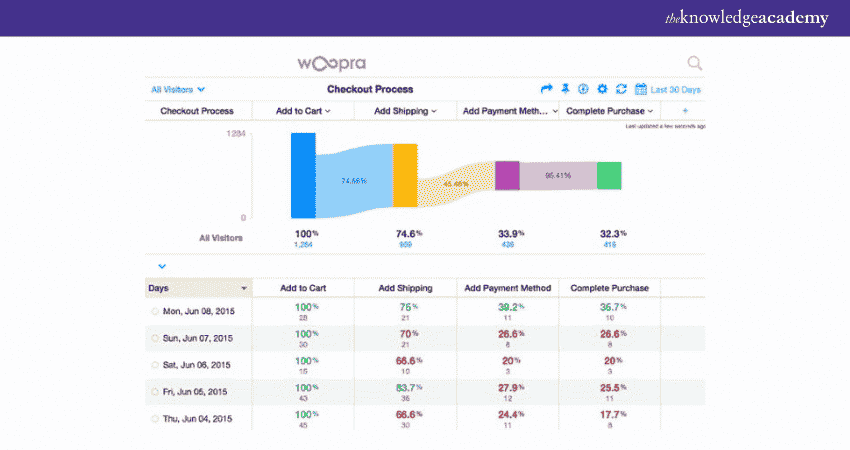Expand the Add to Cart step dropdown

click(303, 111)
